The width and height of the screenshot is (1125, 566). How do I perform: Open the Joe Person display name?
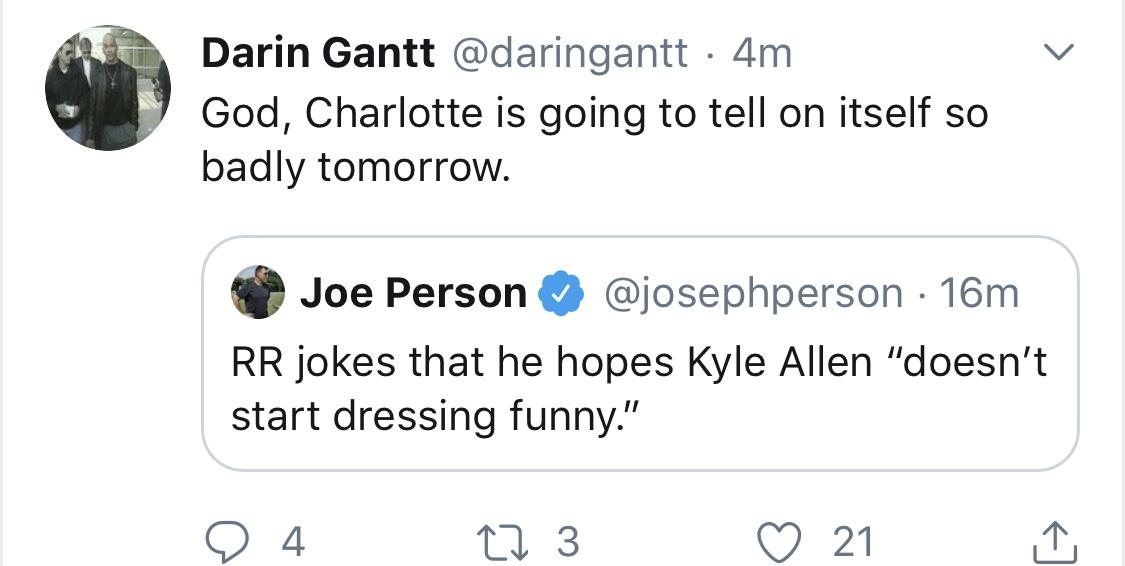[413, 293]
